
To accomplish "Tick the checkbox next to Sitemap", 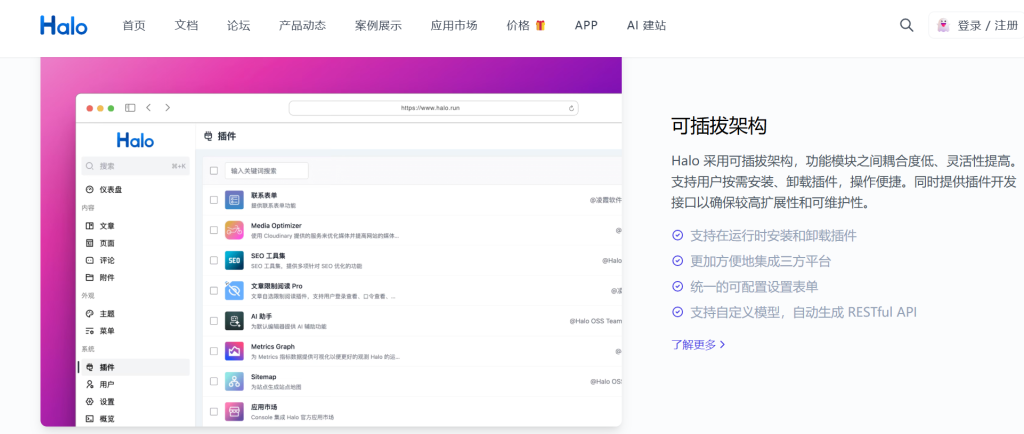I will pos(213,381).
